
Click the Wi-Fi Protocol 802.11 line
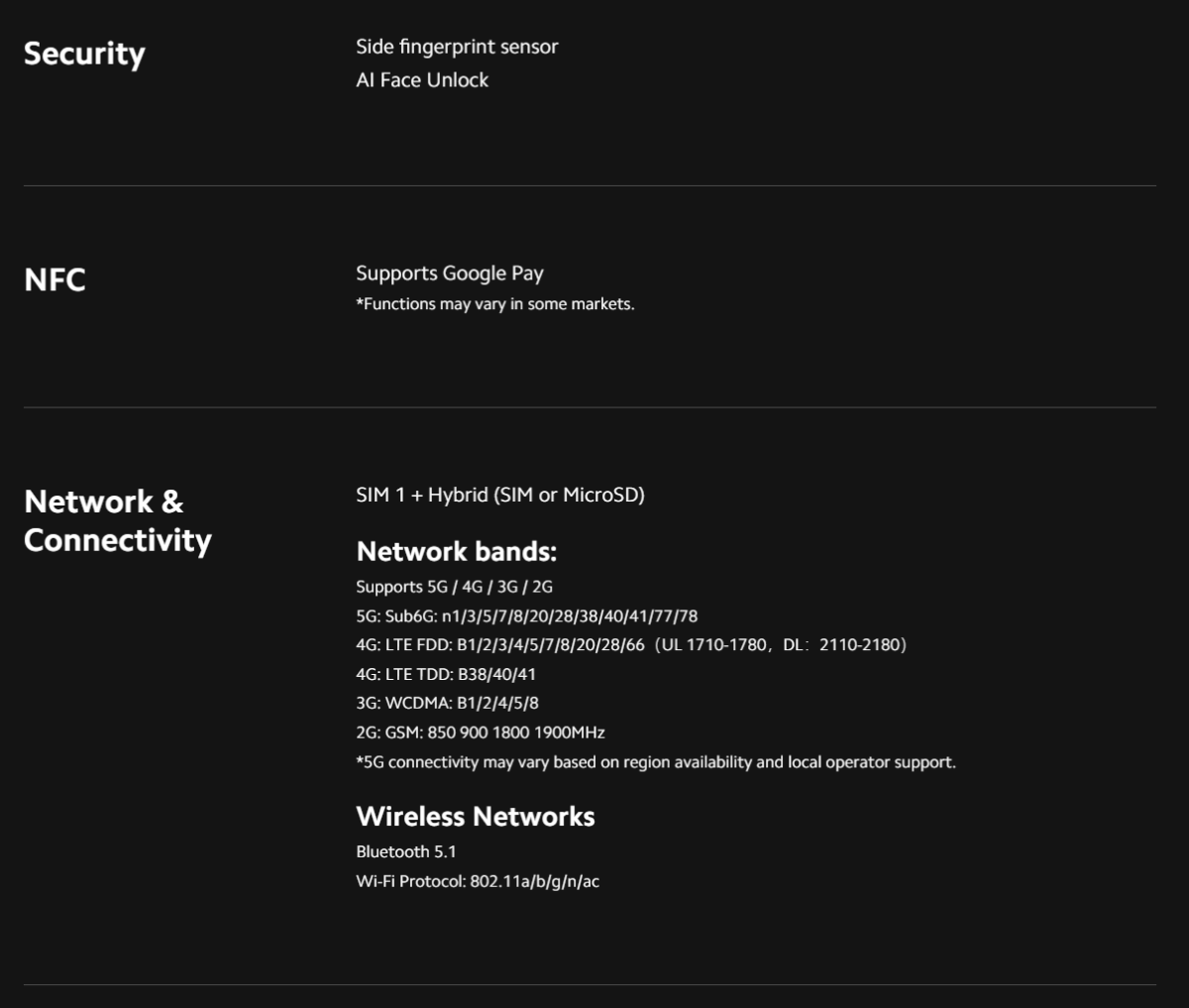(478, 881)
